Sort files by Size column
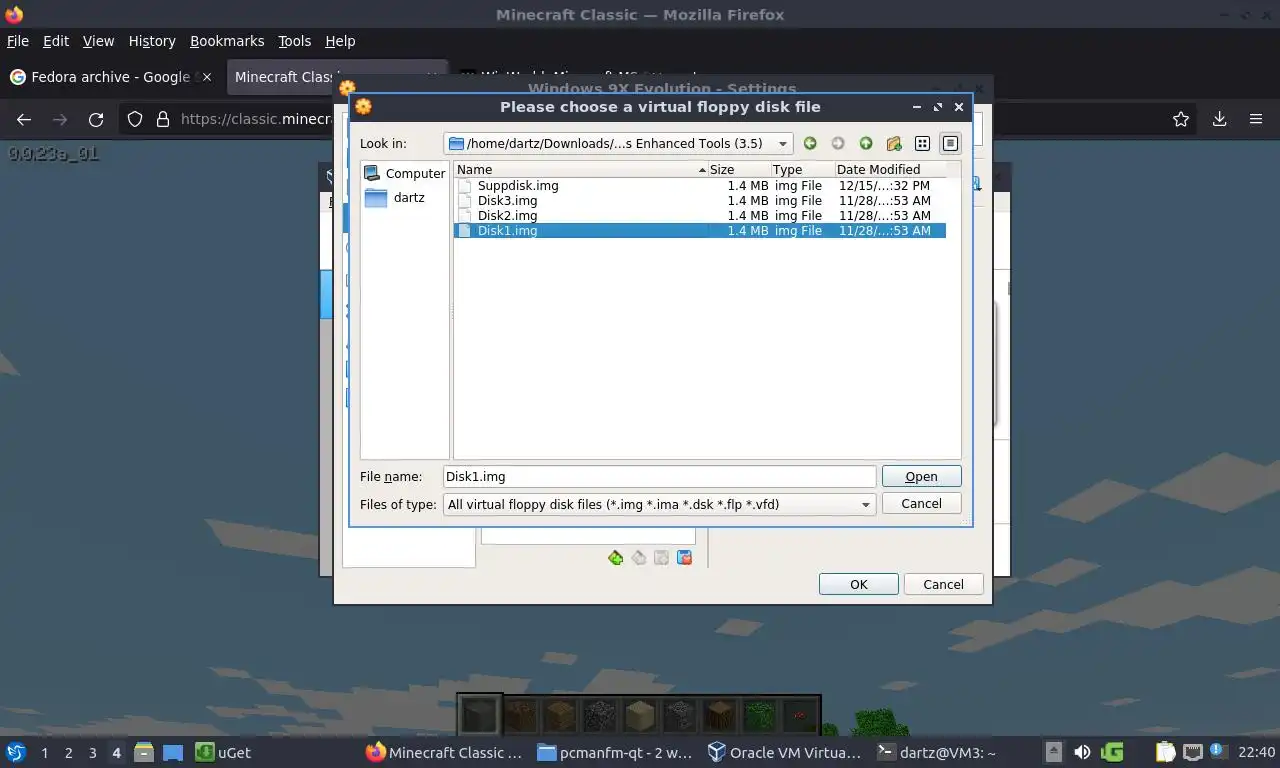 click(739, 169)
